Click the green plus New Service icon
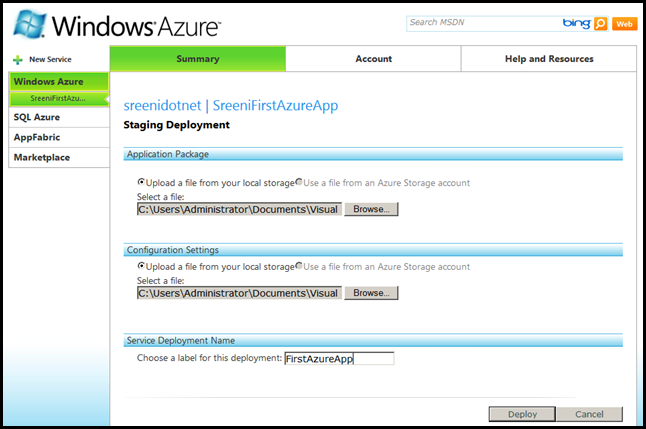Screen dimensions: 646x429 point(18,60)
